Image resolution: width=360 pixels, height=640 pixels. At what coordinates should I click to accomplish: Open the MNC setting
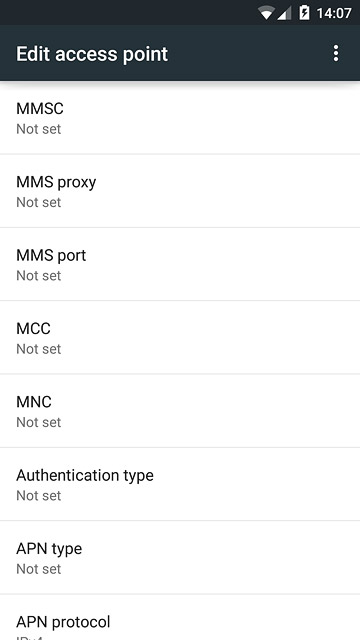click(x=180, y=411)
